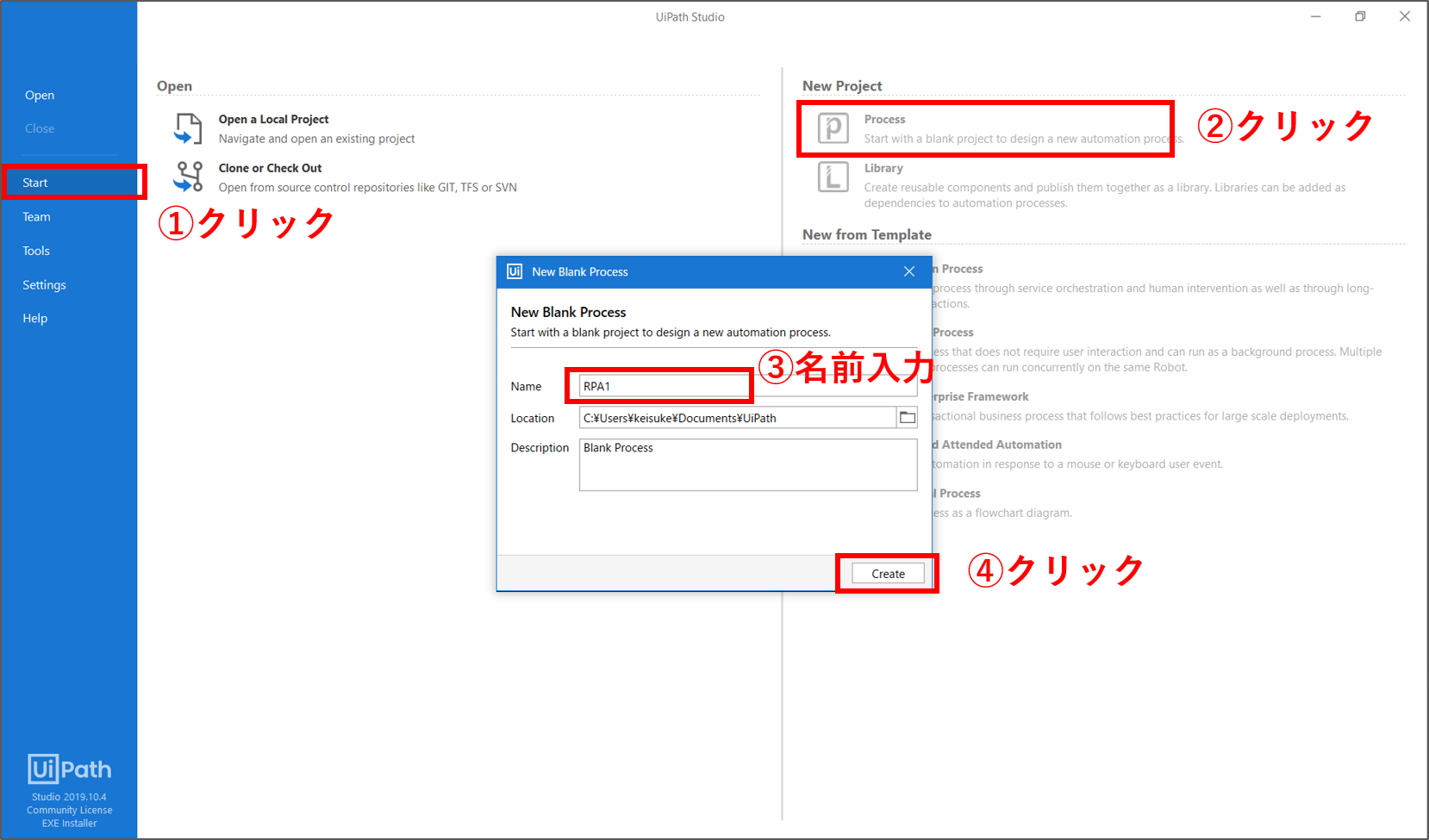
Task: Click into the Name input field
Action: [x=664, y=386]
